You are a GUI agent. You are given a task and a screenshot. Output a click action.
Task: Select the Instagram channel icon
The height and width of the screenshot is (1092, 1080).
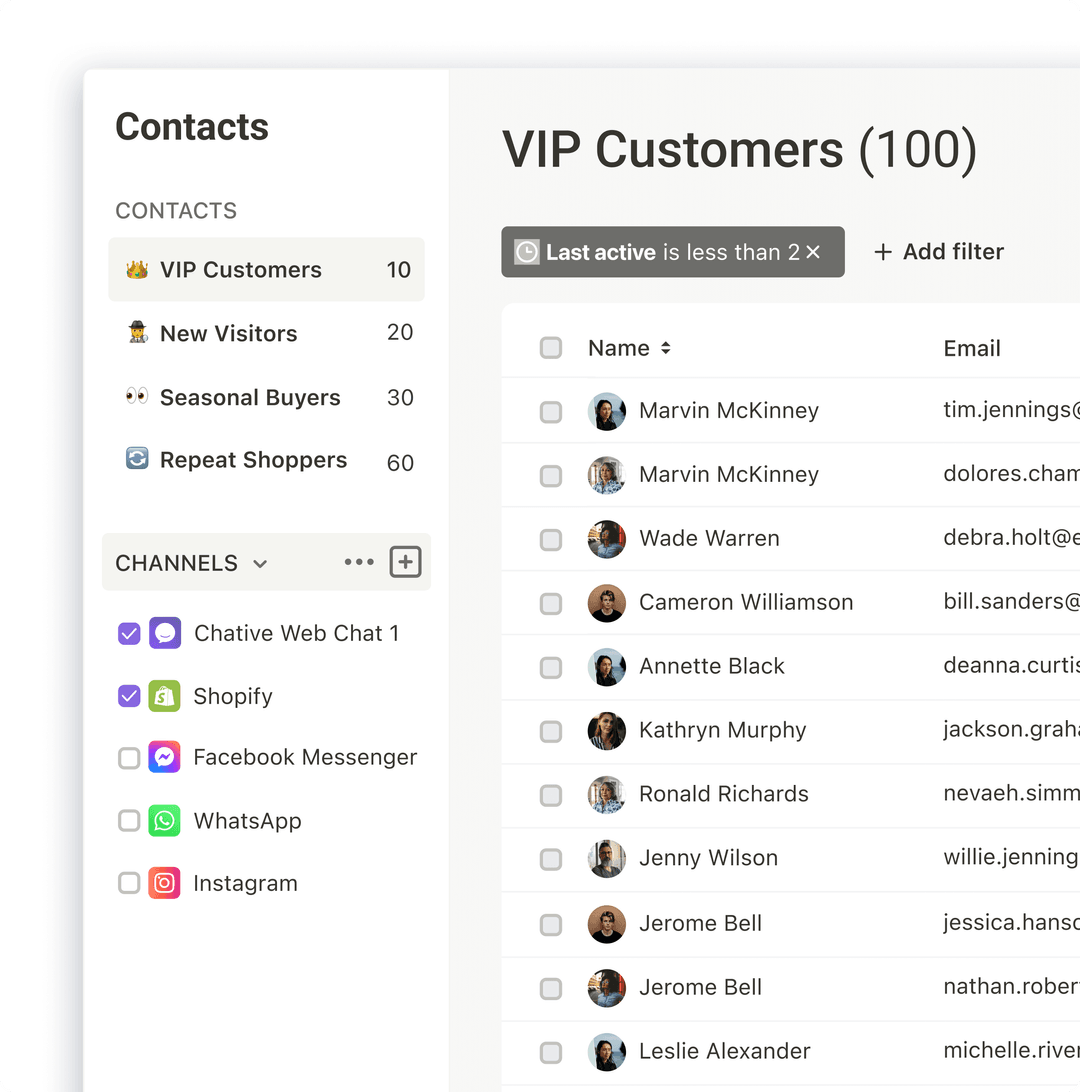(x=164, y=883)
